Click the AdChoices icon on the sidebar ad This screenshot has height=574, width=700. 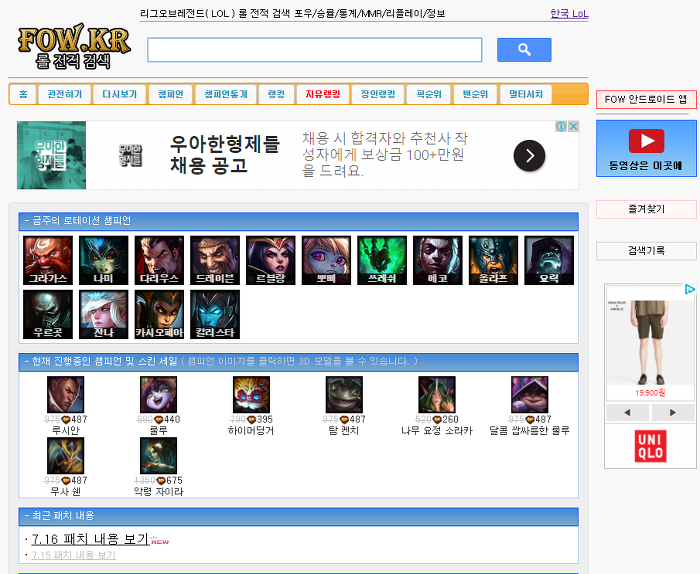click(x=690, y=289)
